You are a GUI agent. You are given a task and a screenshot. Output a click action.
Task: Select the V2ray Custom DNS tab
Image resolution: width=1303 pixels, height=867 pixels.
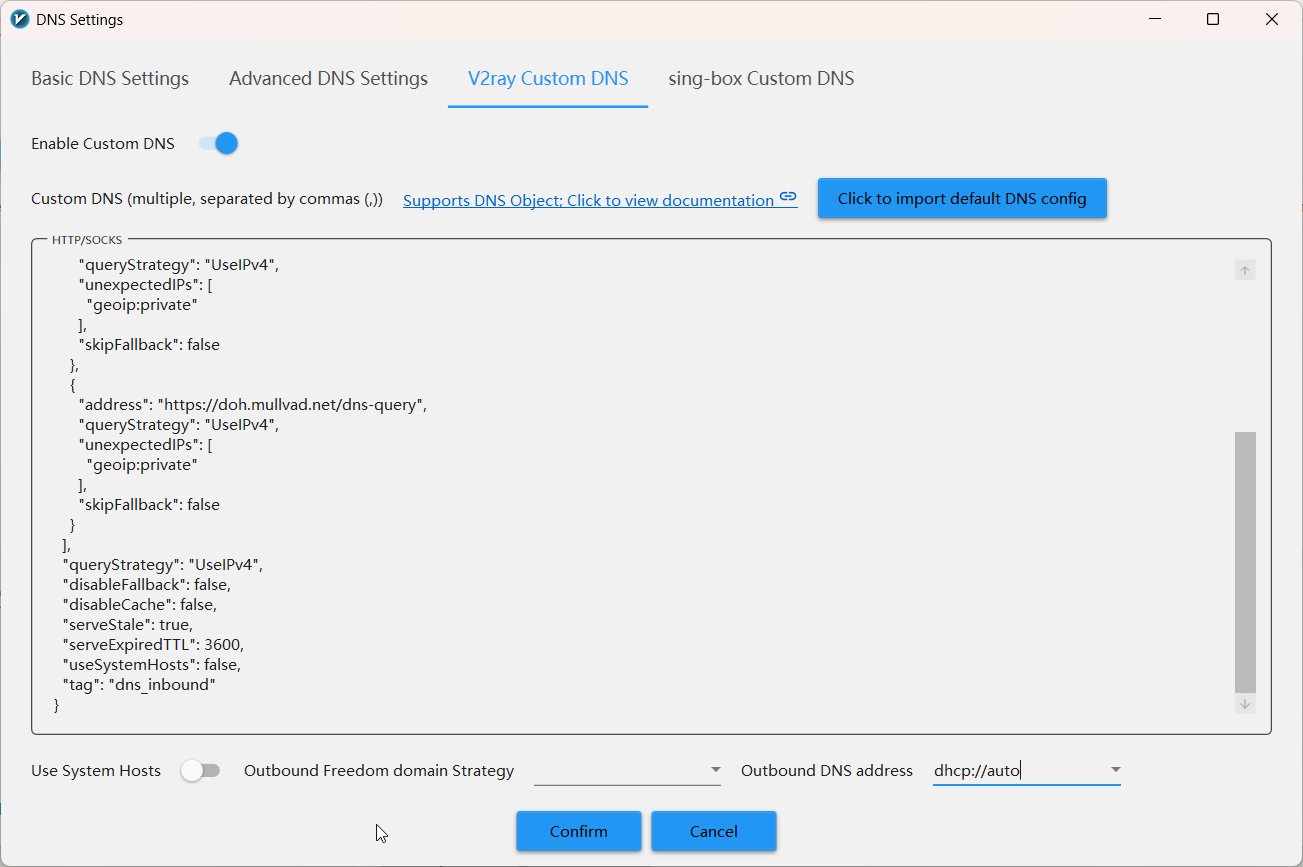click(x=548, y=78)
